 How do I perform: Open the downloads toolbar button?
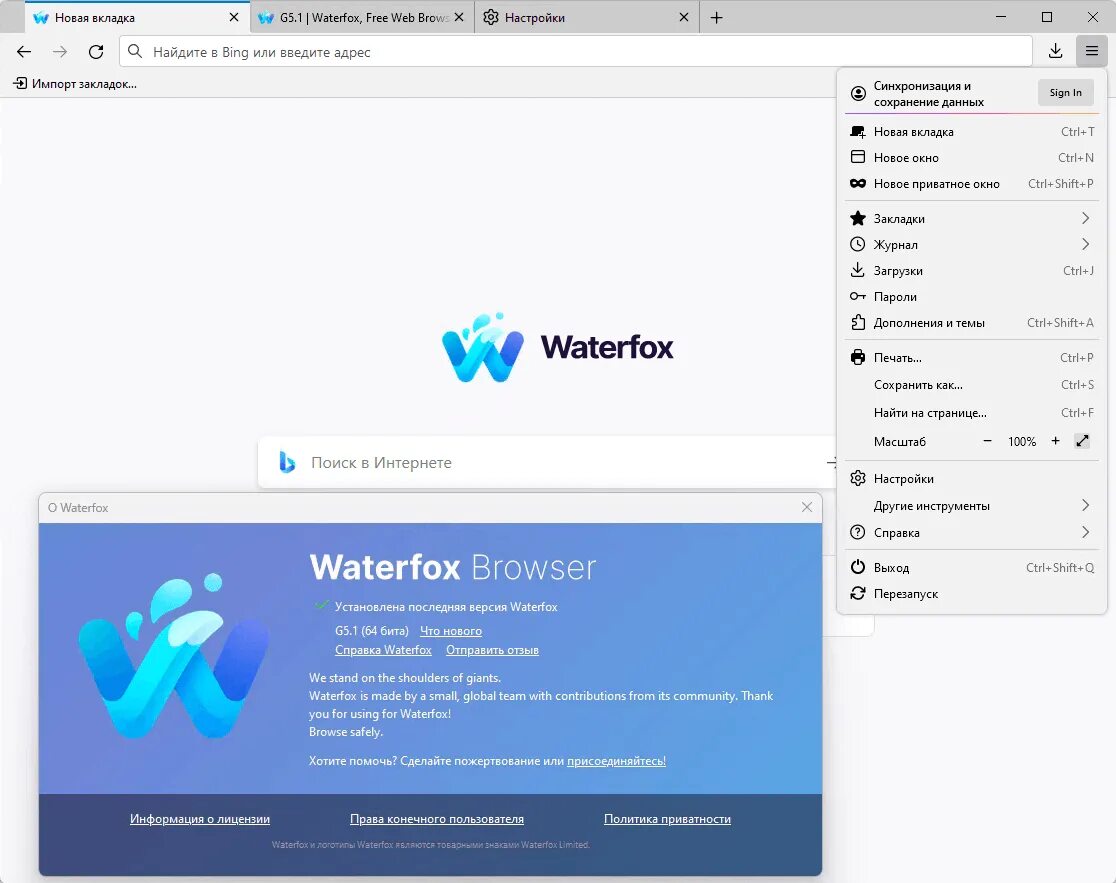pos(1056,51)
